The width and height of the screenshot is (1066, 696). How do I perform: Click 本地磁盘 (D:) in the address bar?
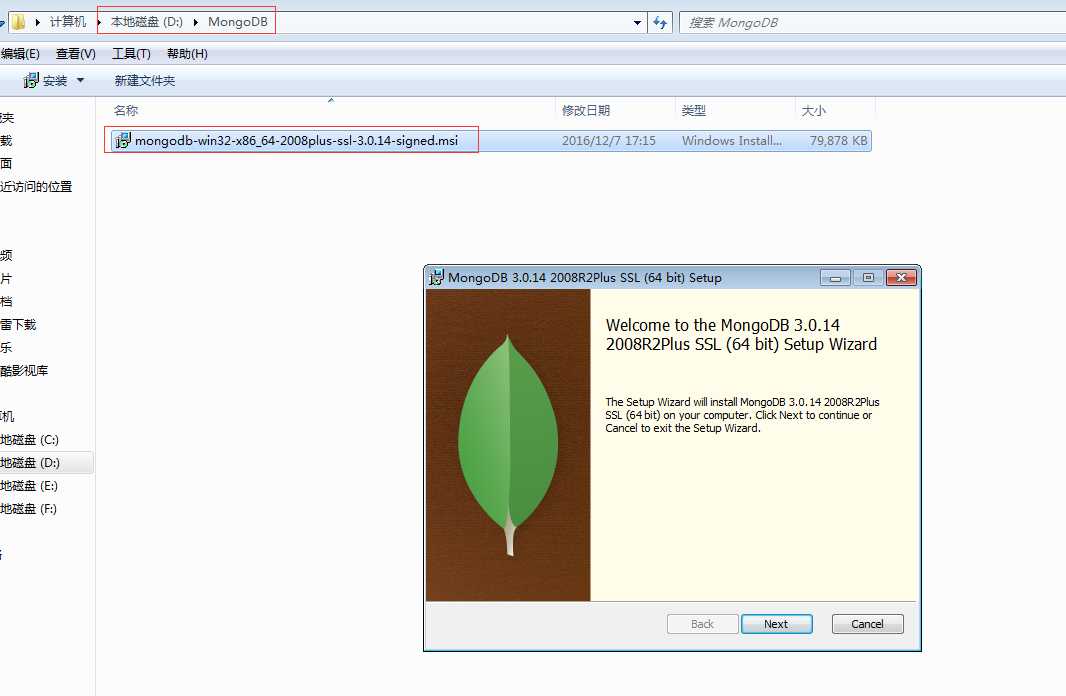pyautogui.click(x=147, y=22)
